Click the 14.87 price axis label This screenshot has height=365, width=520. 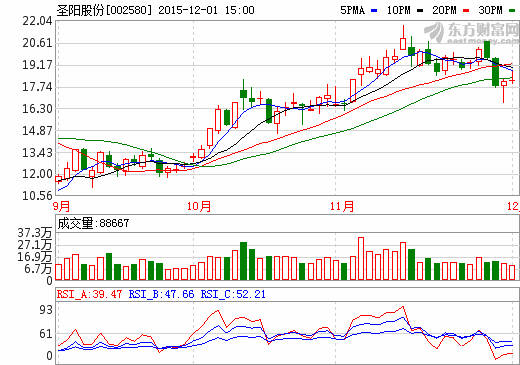point(37,131)
